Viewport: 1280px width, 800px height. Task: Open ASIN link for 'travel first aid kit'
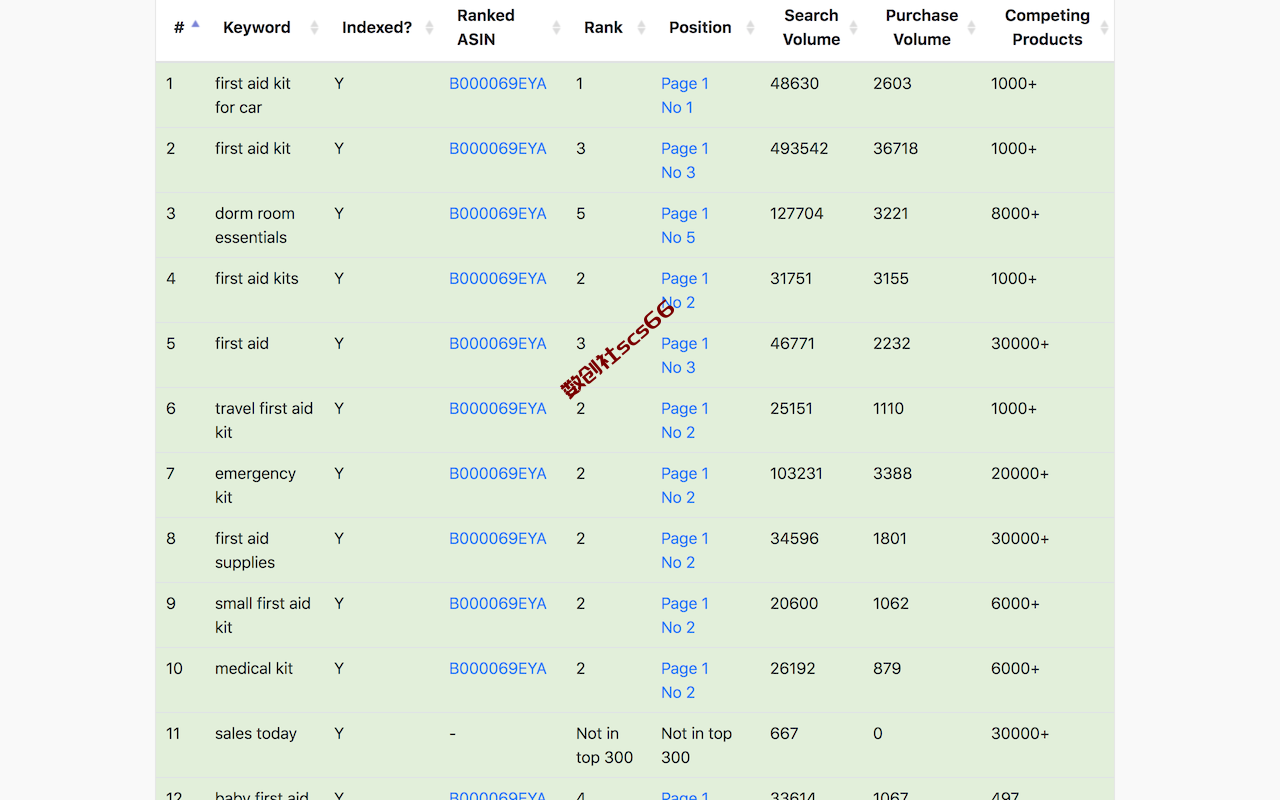pyautogui.click(x=498, y=409)
